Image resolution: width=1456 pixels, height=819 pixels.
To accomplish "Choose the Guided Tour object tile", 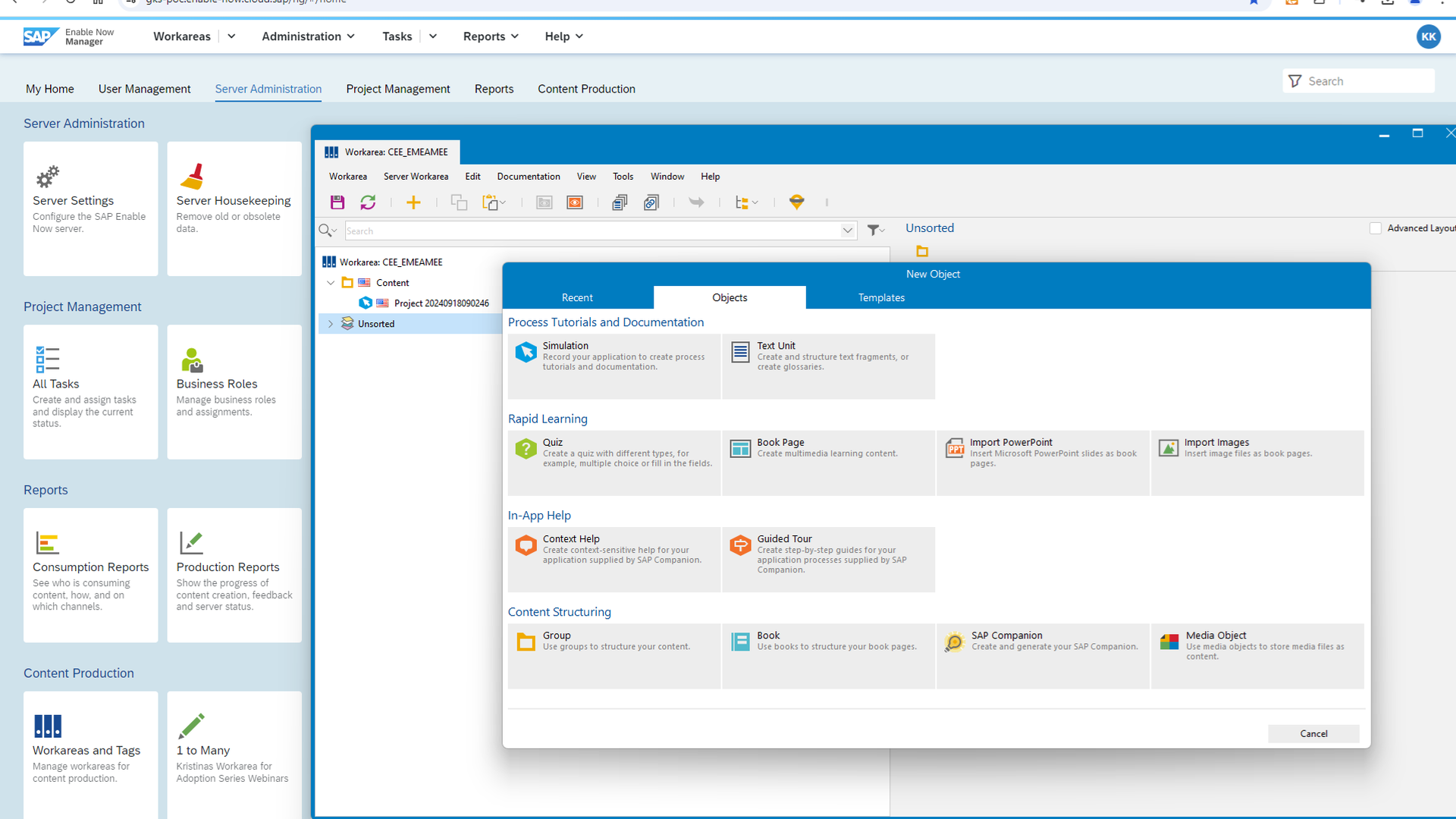I will (828, 559).
